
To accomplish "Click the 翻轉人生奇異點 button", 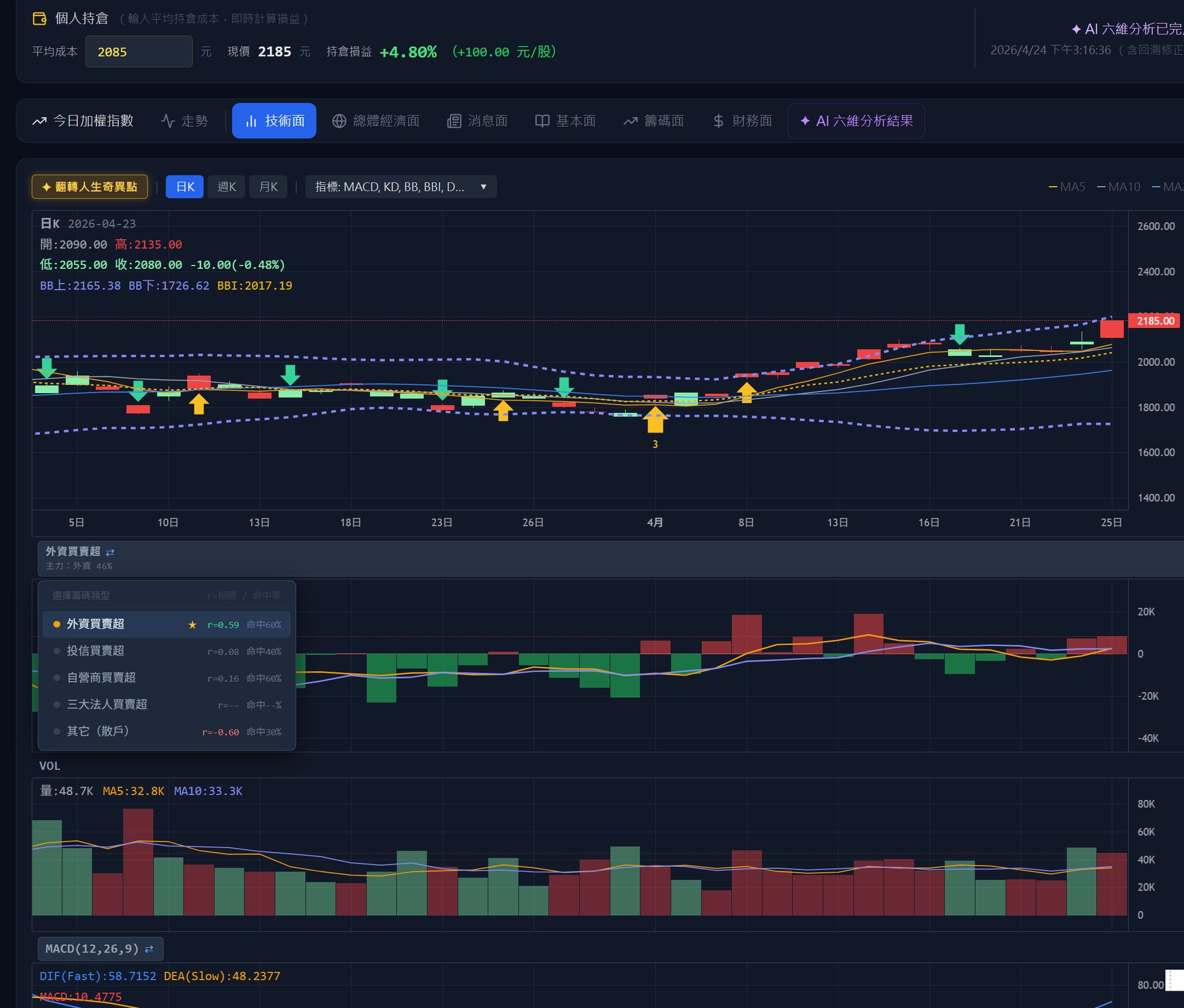I will [x=90, y=187].
